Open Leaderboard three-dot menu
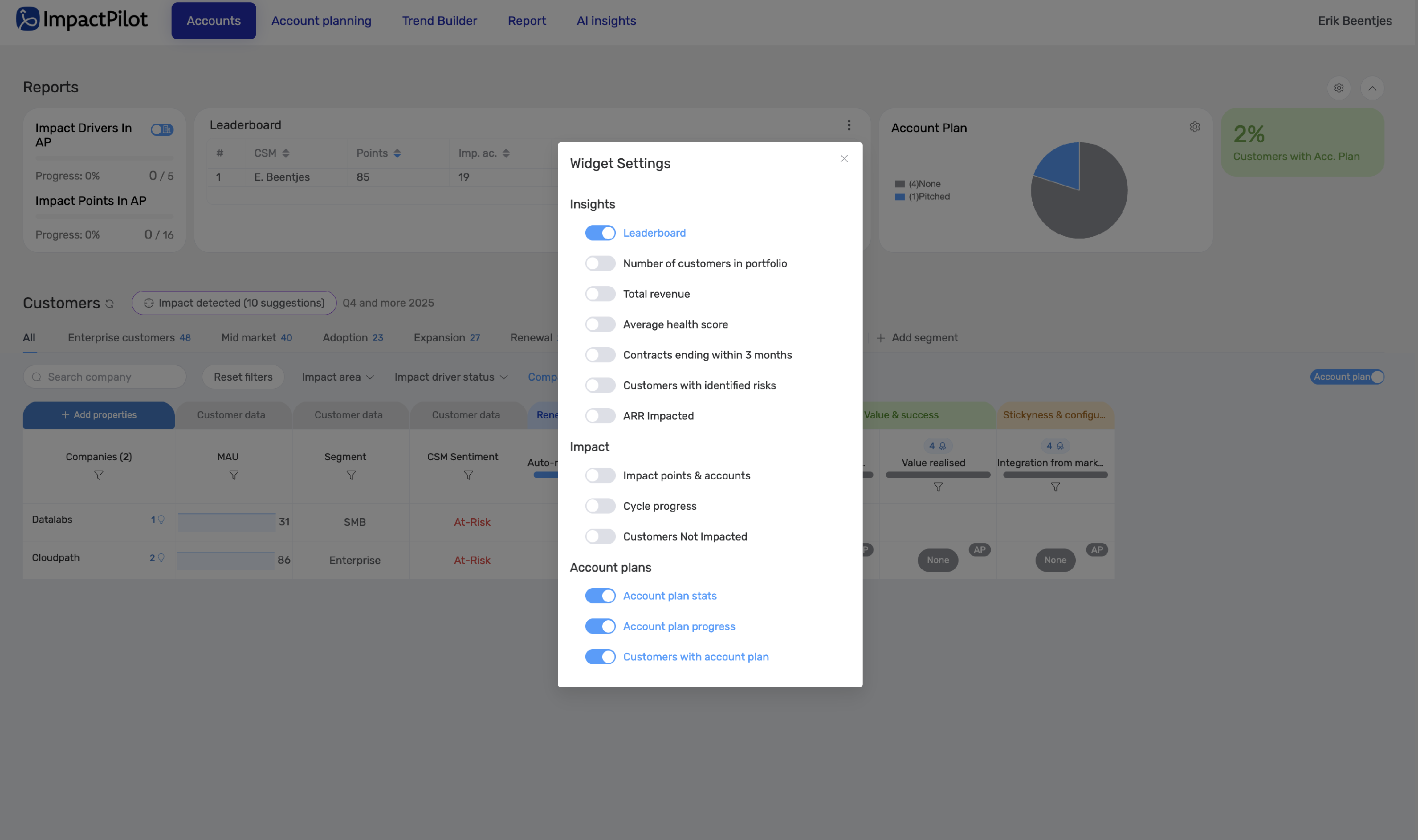 click(848, 125)
